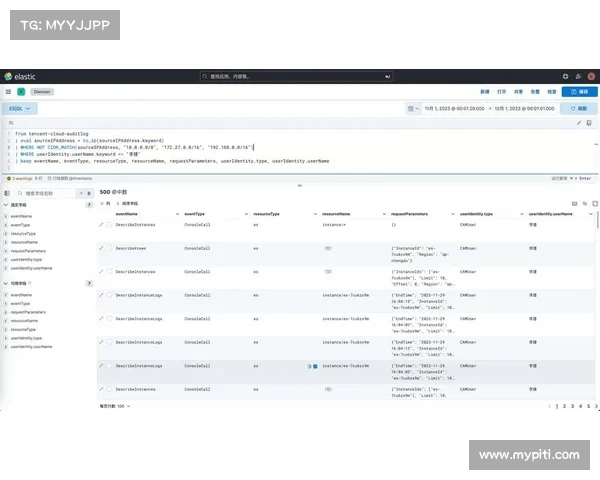Open the hamburger navigation menu
Screen dimensions: 600x480
point(7,91)
